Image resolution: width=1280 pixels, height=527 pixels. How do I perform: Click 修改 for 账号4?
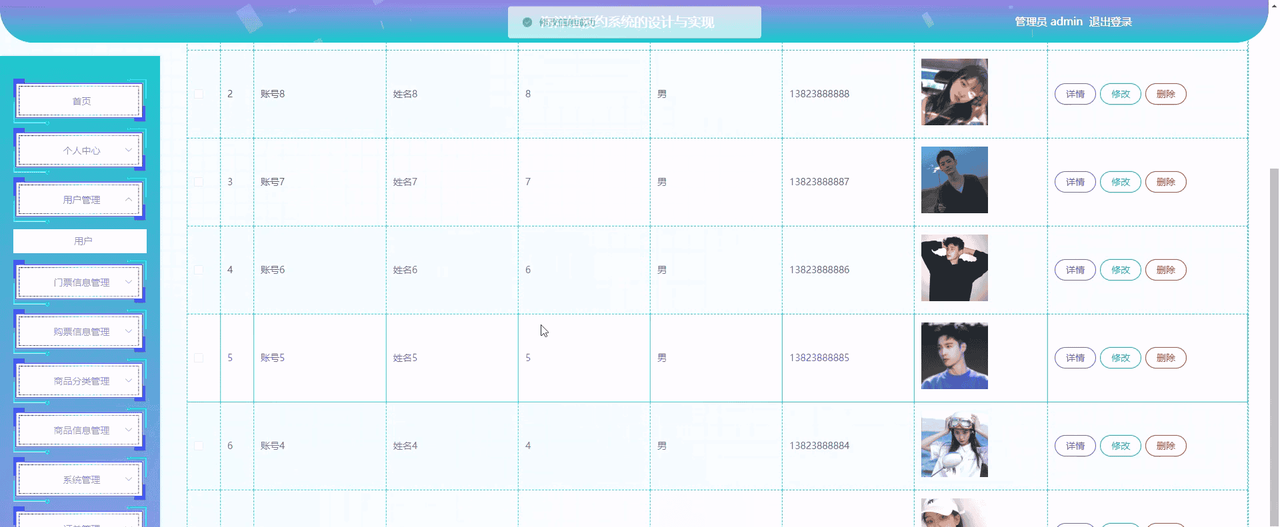1120,446
